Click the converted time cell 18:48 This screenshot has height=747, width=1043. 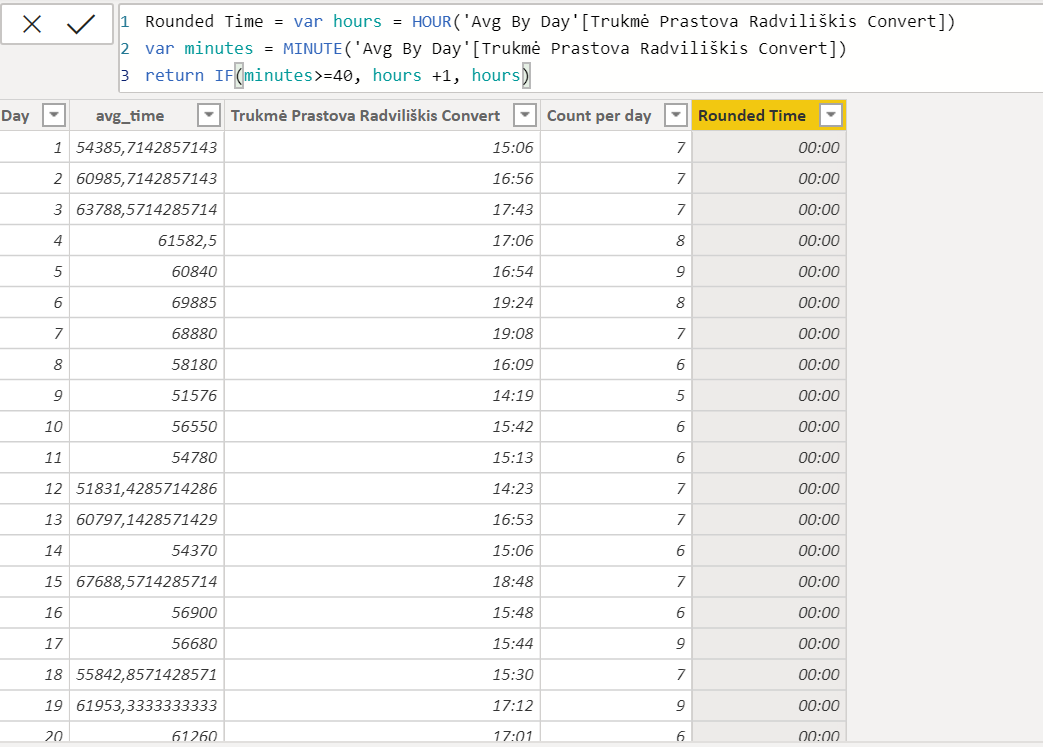(x=382, y=581)
